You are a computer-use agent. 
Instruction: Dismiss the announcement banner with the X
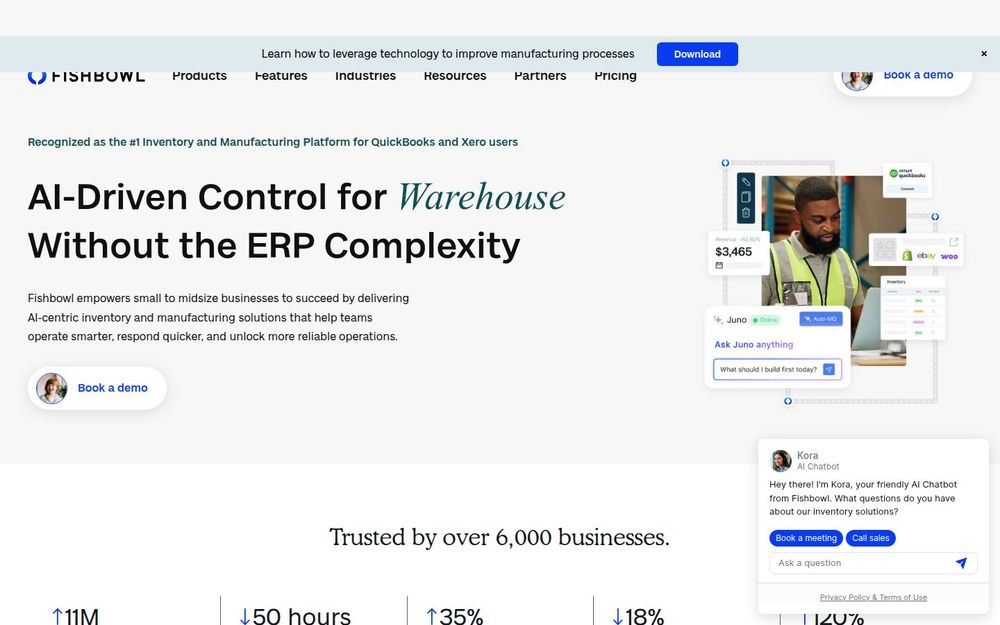click(983, 54)
